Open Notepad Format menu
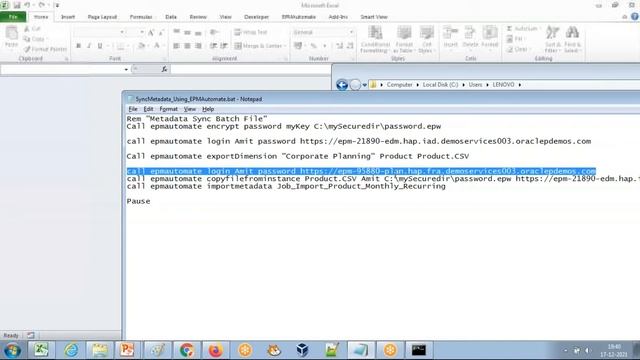Image resolution: width=640 pixels, height=360 pixels. tap(169, 109)
